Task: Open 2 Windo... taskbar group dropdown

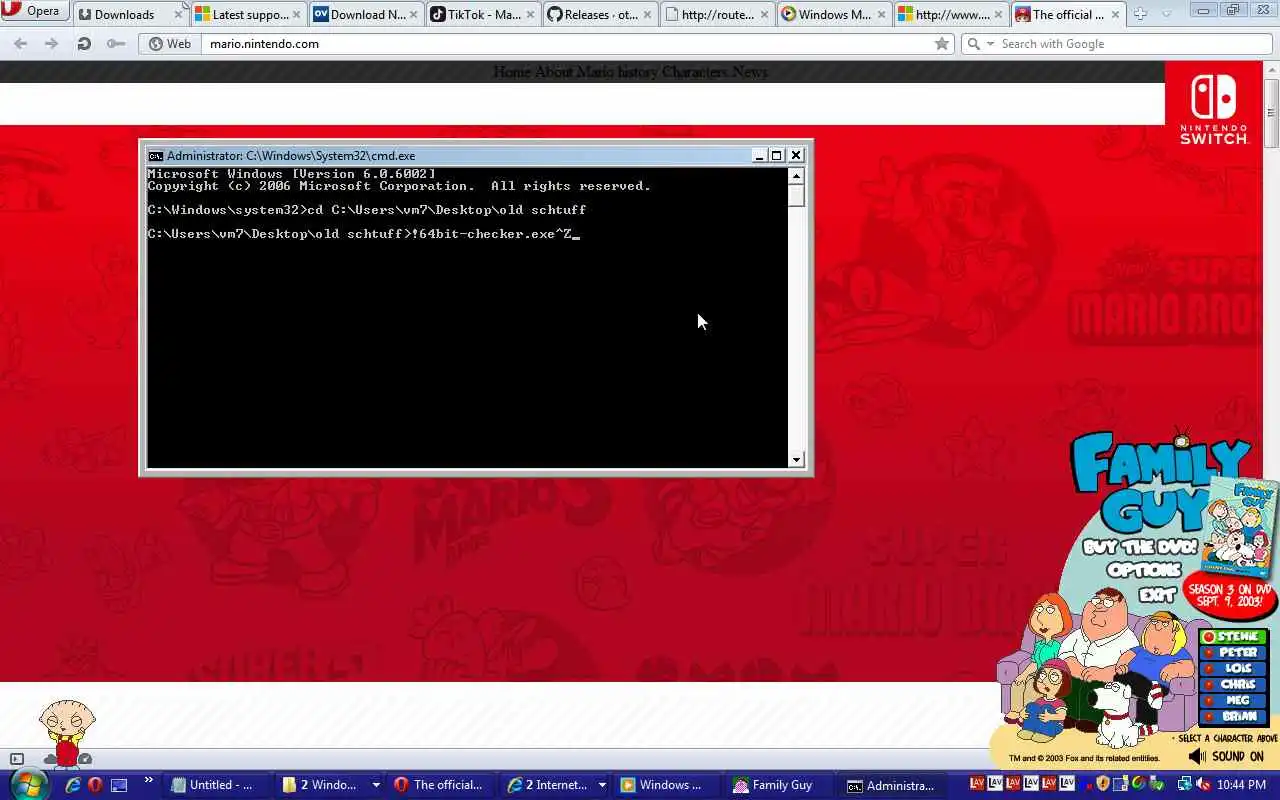Action: click(x=376, y=785)
